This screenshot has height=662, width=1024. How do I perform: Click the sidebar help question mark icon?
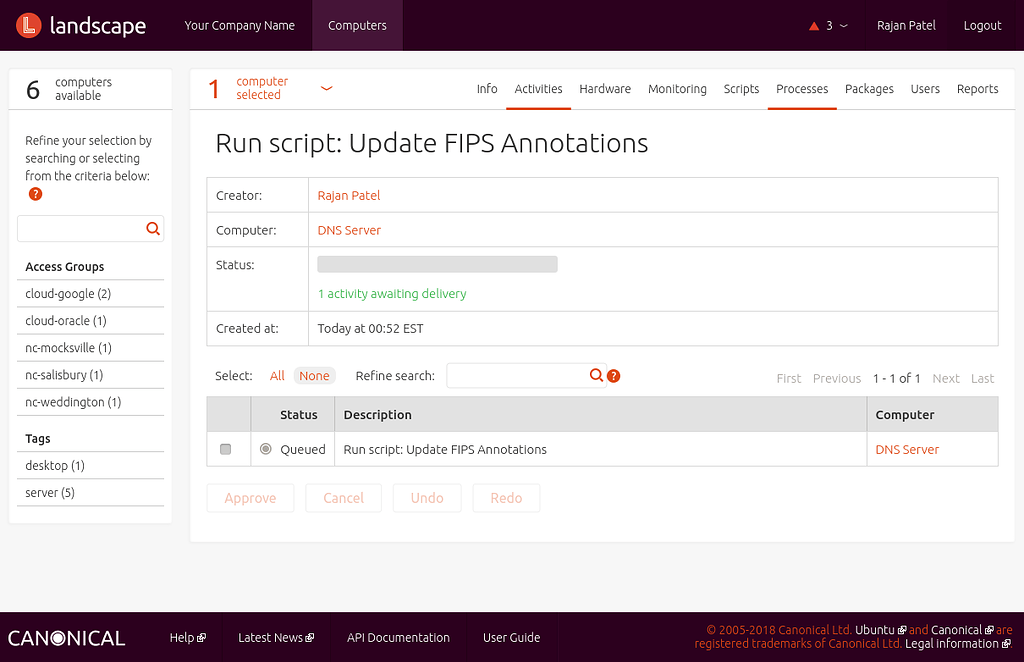[35, 194]
